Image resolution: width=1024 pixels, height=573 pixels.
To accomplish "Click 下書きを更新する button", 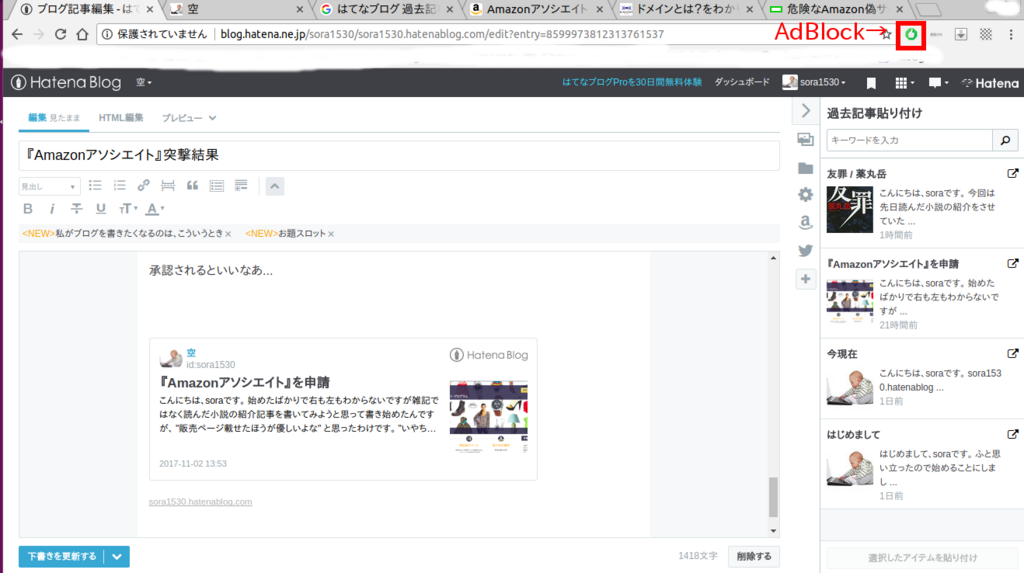I will tap(61, 557).
